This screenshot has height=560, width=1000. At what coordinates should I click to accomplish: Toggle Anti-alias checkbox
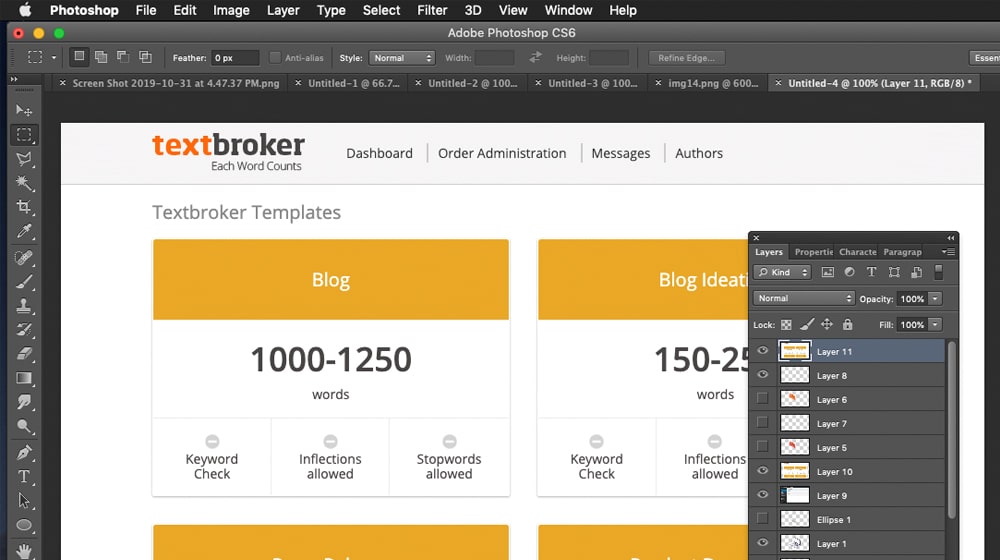(275, 57)
